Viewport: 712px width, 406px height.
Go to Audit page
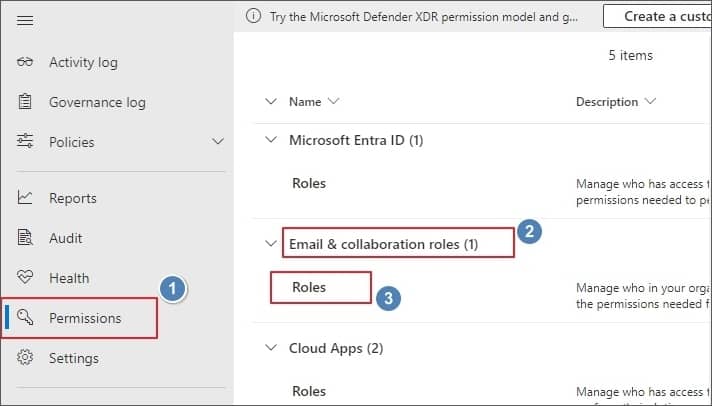coord(66,238)
